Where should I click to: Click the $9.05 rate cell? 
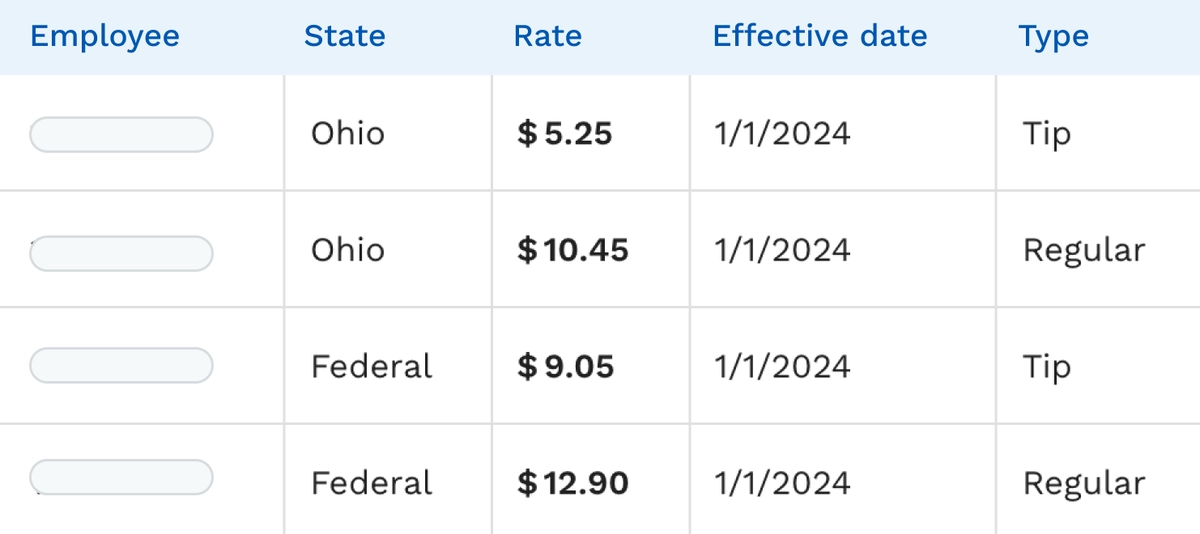point(565,367)
